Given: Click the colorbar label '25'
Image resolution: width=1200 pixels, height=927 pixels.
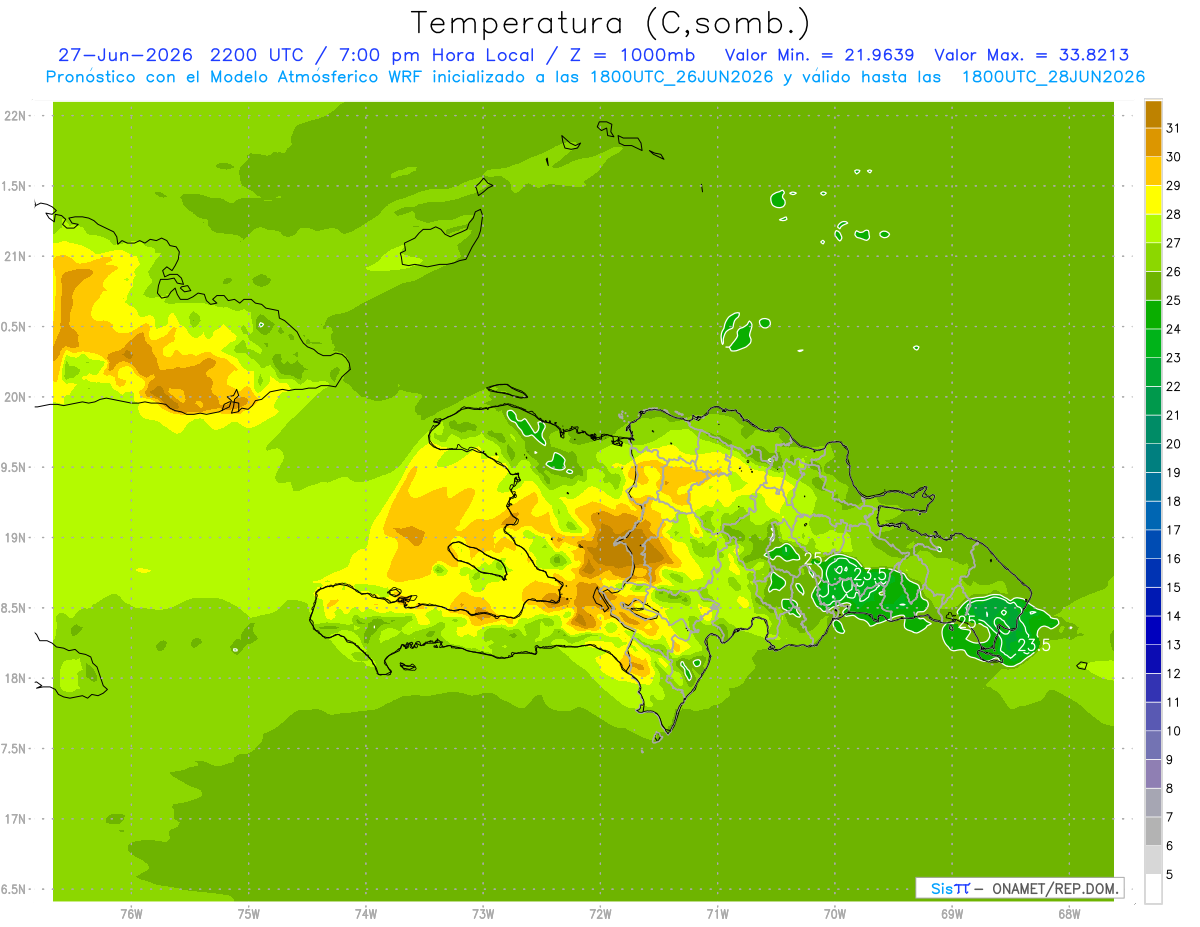Looking at the screenshot, I should pyautogui.click(x=1173, y=300).
